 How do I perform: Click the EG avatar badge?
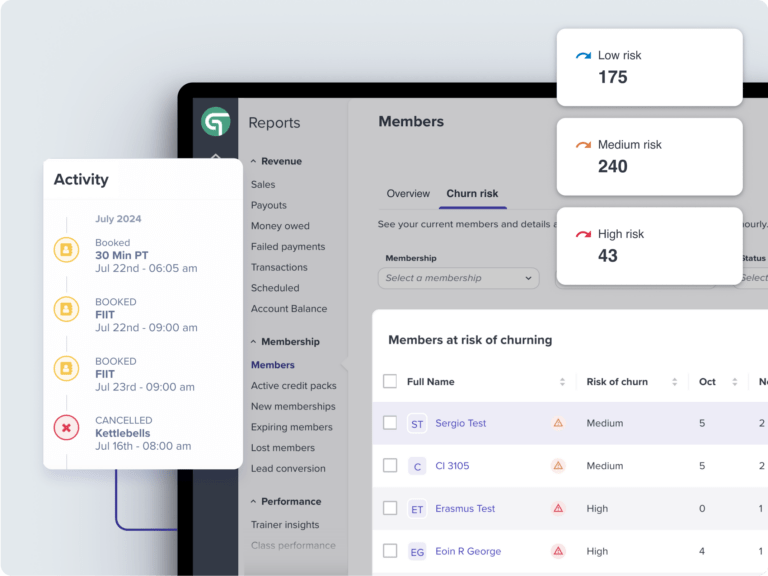click(417, 551)
